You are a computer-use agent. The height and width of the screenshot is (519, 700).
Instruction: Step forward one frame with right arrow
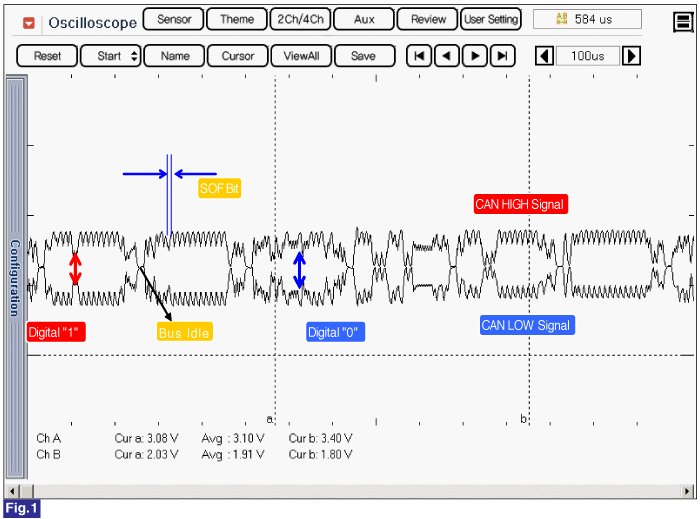pos(475,56)
